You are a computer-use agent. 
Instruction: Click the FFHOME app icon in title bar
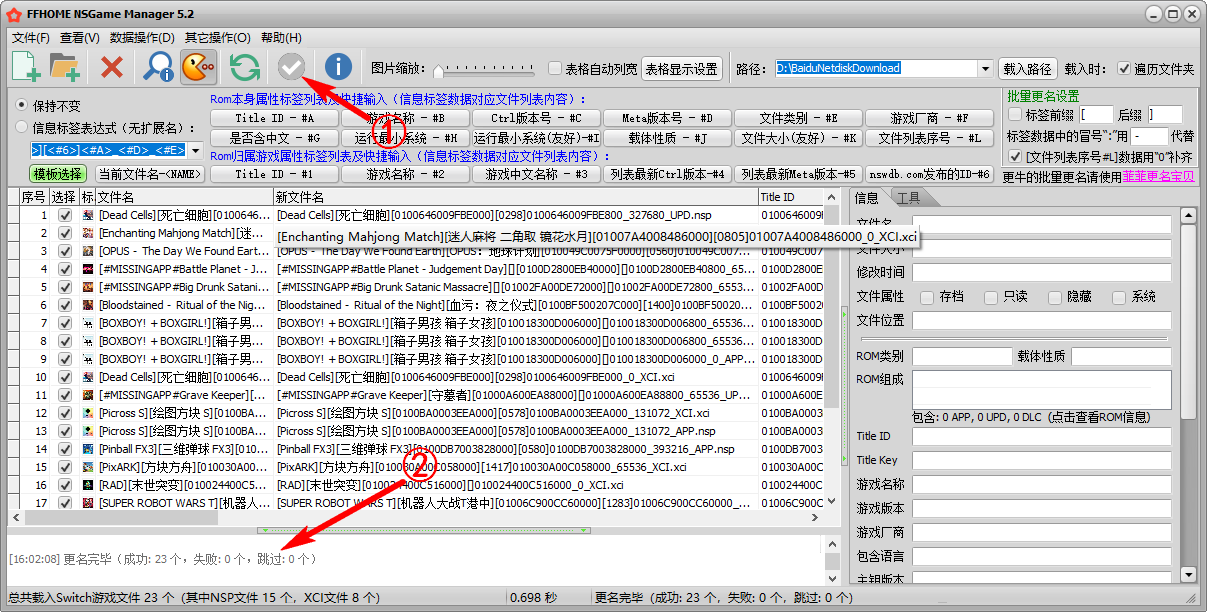pos(13,15)
